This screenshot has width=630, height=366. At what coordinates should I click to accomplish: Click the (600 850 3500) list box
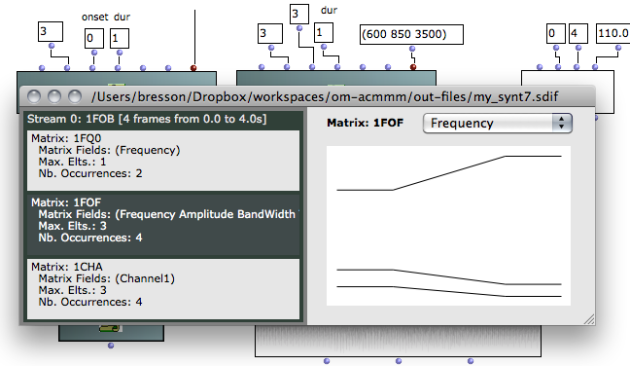(411, 35)
